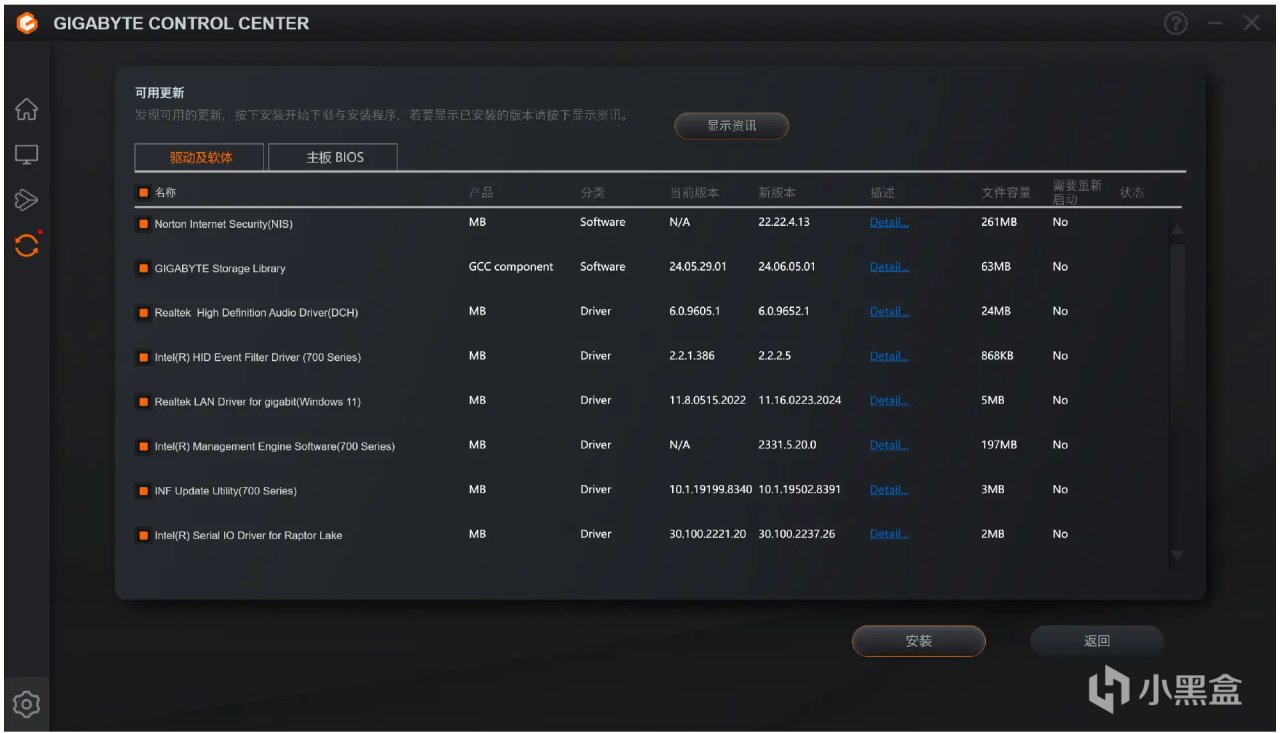Click new version 11.16.0223.2024 cell
The image size is (1280, 733).
800,400
